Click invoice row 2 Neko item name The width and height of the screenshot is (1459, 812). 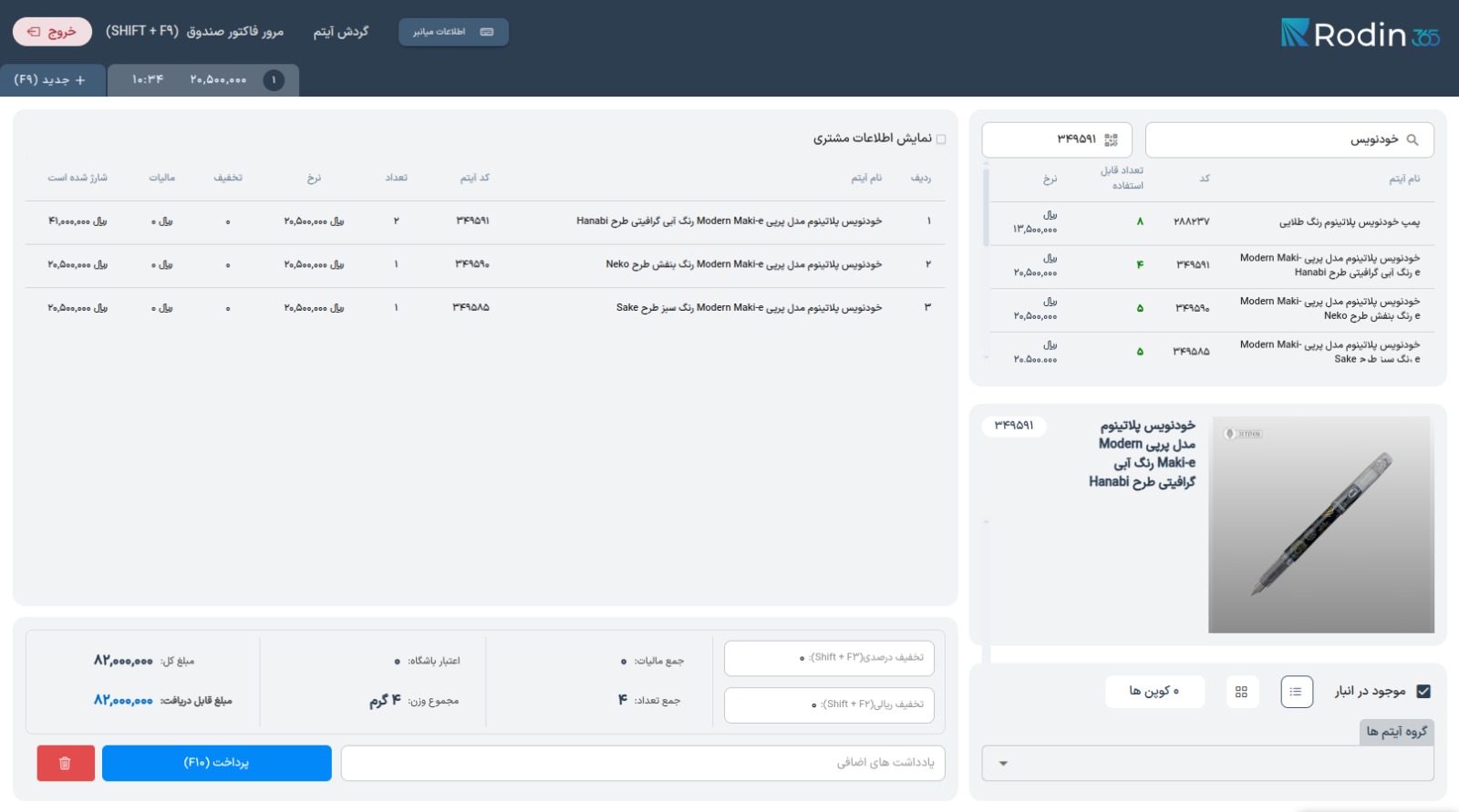point(744,264)
